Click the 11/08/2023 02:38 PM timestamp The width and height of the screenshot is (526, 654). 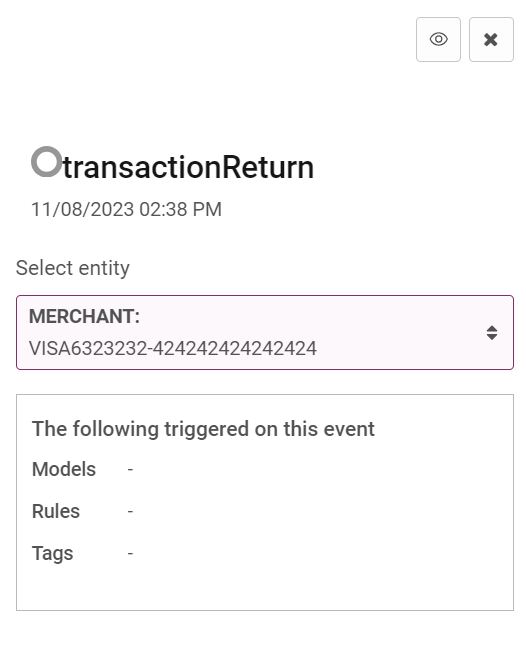pyautogui.click(x=126, y=209)
